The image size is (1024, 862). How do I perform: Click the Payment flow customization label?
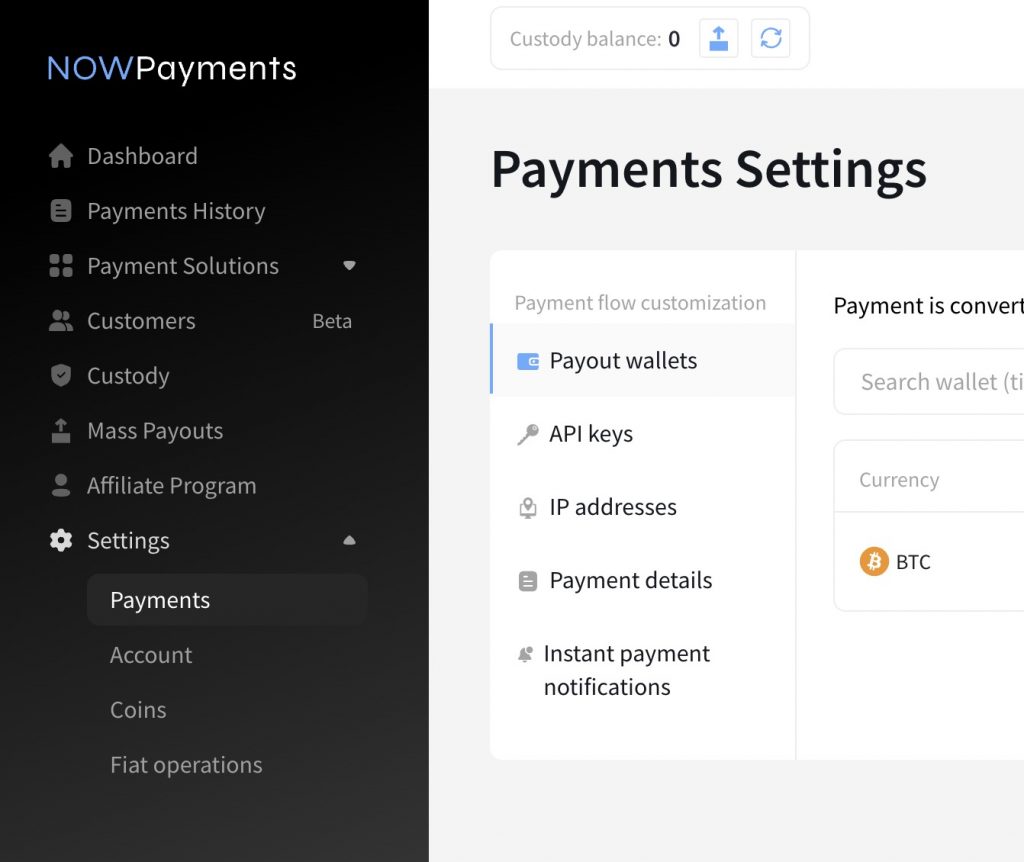point(640,303)
